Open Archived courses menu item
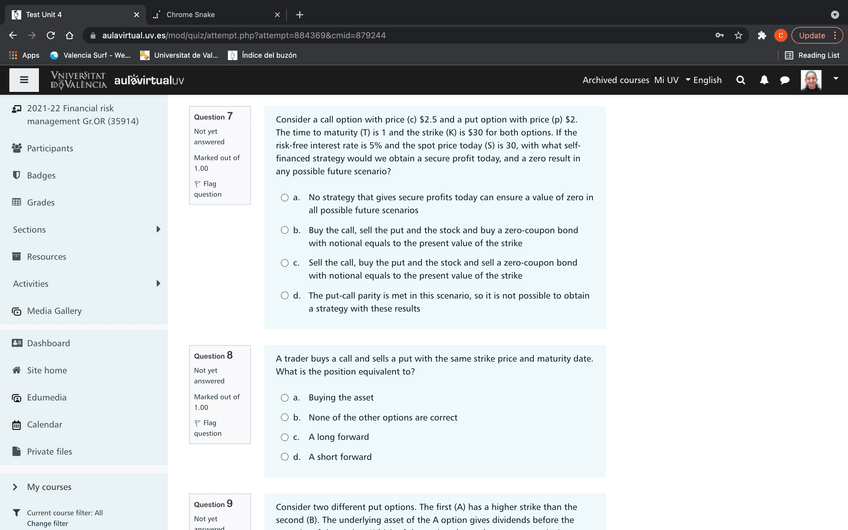 point(615,80)
